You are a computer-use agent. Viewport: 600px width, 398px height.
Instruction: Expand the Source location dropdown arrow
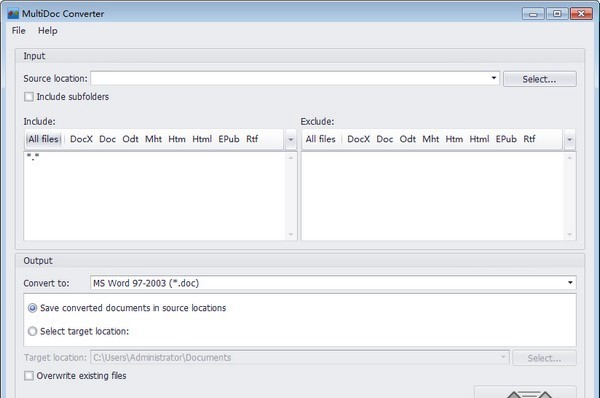494,78
